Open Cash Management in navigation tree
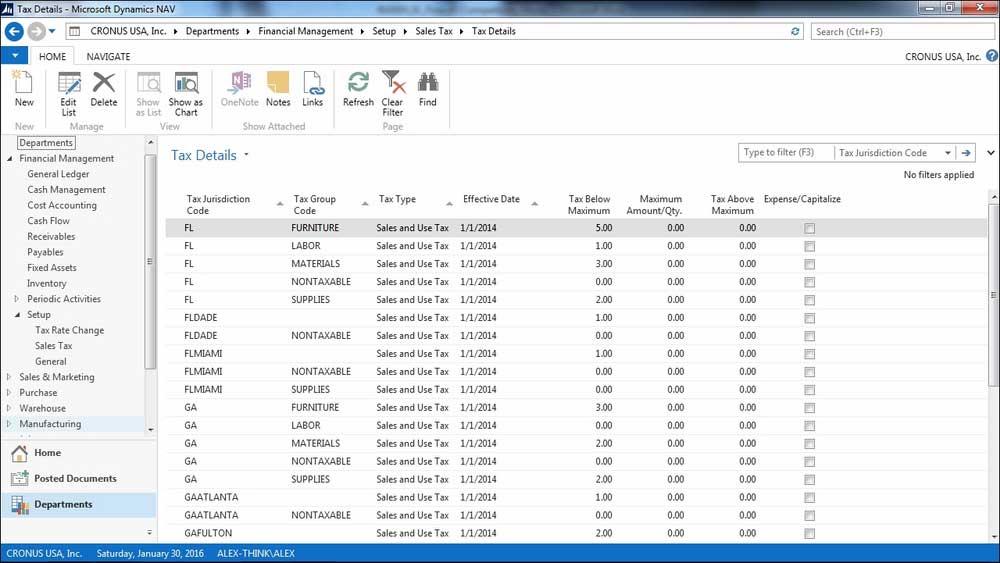Screen dimensions: 1000x563 (66, 190)
